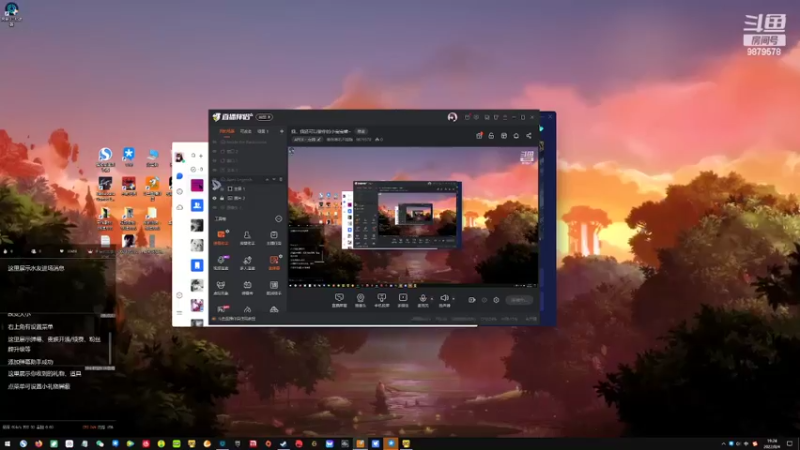Click the gift icon with the red badge above the preview
Image resolution: width=800 pixels, height=450 pixels.
(x=479, y=136)
